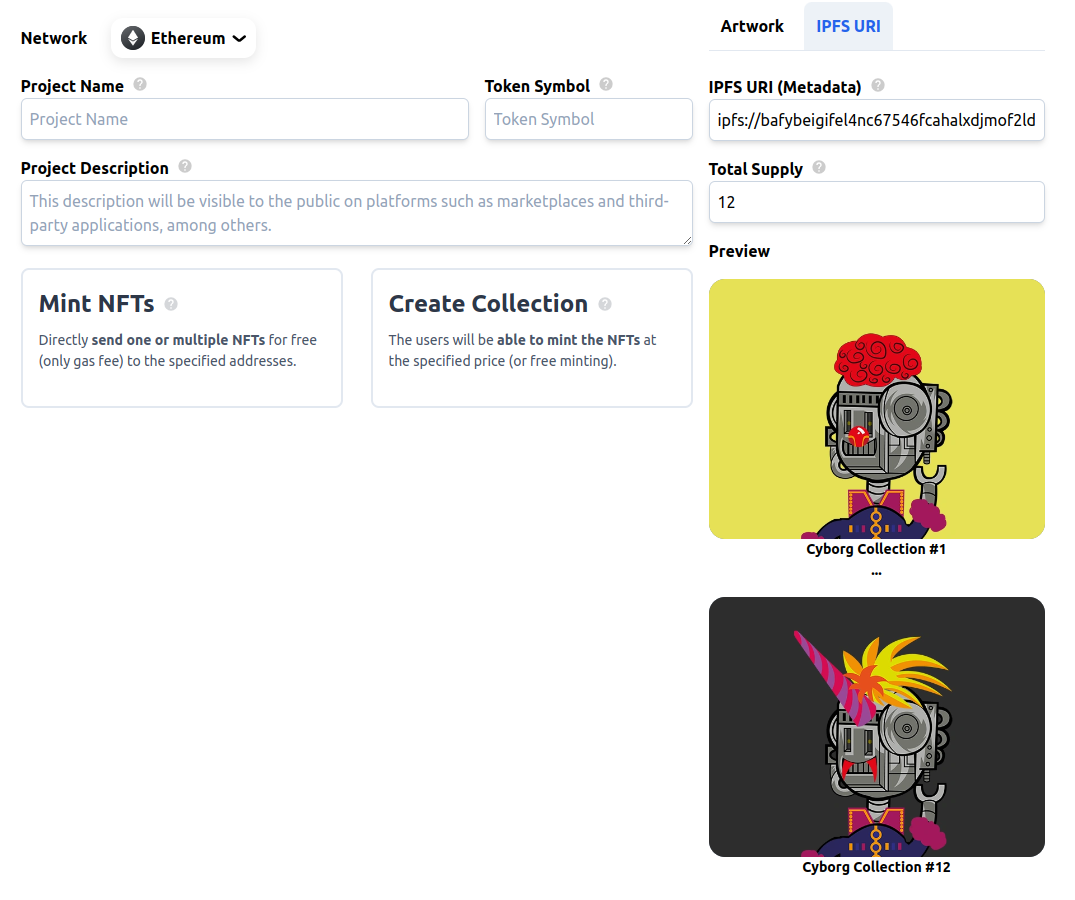The height and width of the screenshot is (900, 1075).
Task: Click help icon beside Project Description
Action: (185, 167)
